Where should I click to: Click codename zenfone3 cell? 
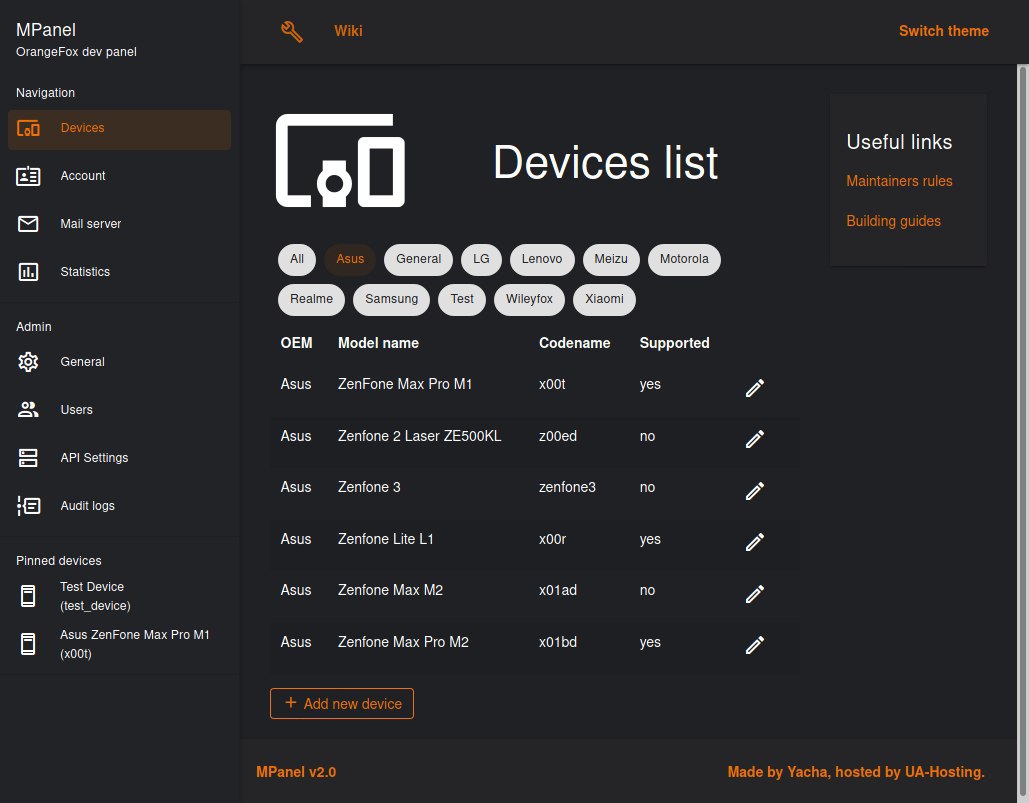click(x=567, y=487)
